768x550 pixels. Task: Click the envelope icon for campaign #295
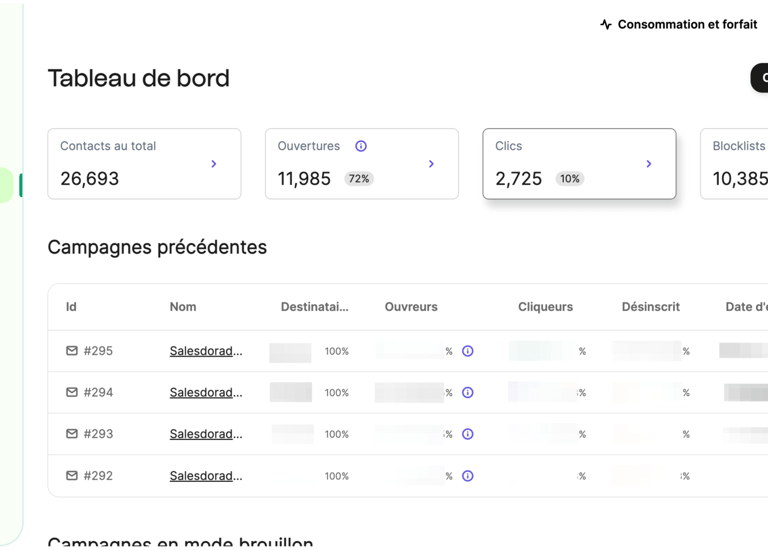[x=72, y=351]
